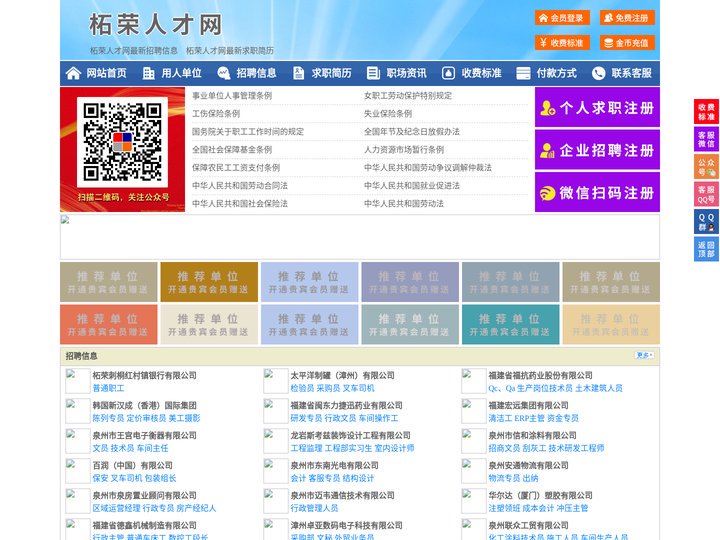Click the building icon beside 用人单位
Viewport: 720px width, 540px height.
click(x=148, y=73)
